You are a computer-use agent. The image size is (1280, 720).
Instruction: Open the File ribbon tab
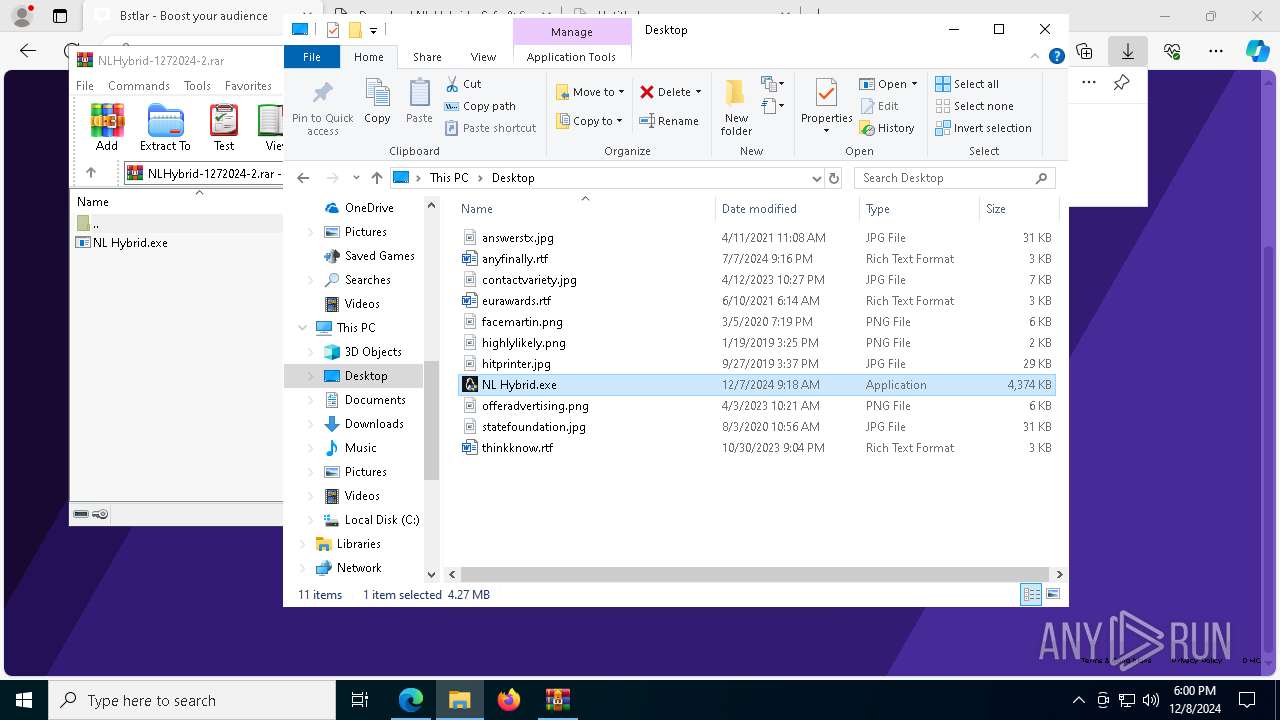click(312, 57)
